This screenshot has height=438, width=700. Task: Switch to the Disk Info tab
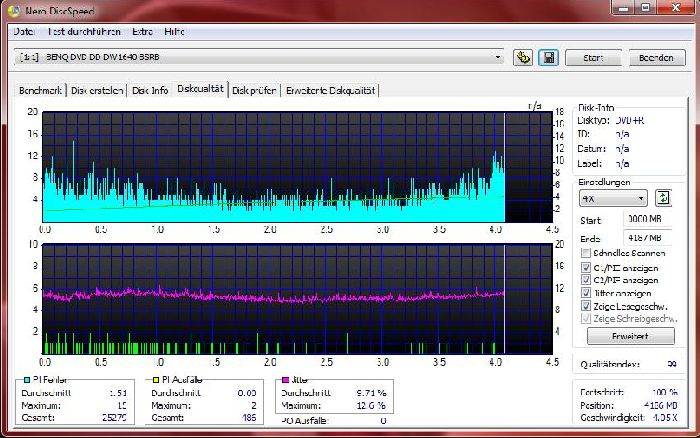(150, 90)
